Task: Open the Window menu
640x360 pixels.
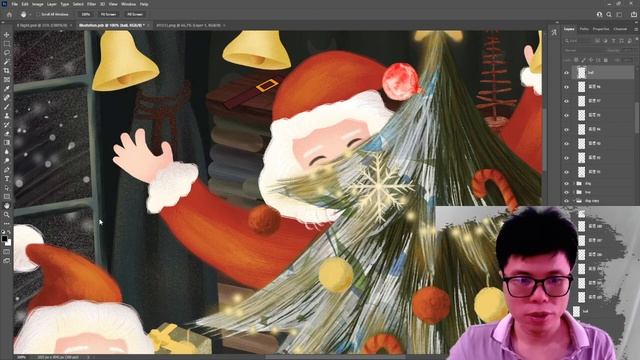Action: point(129,4)
